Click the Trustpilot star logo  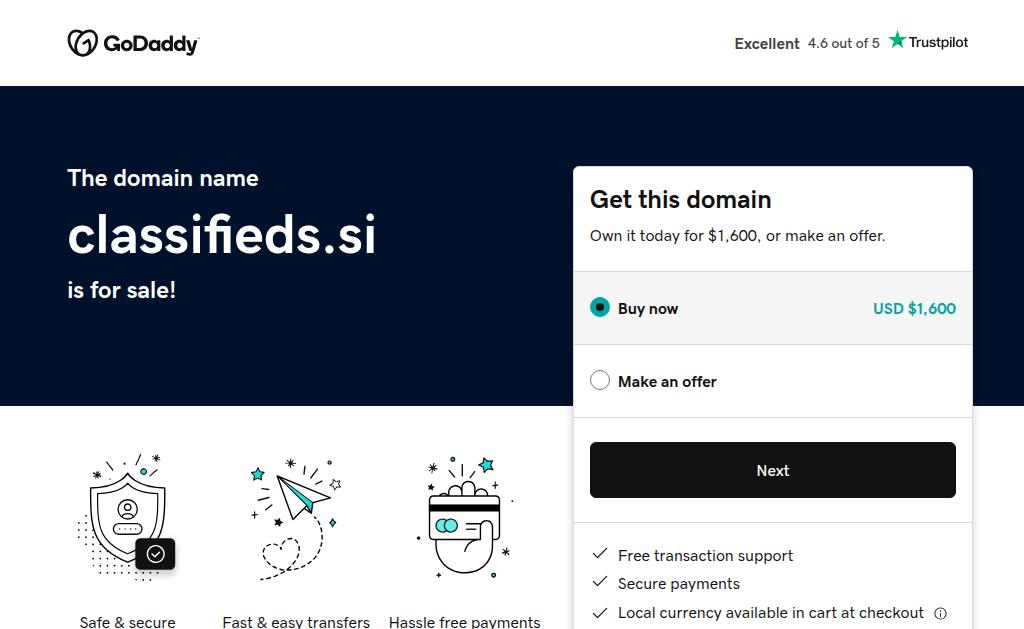click(898, 41)
